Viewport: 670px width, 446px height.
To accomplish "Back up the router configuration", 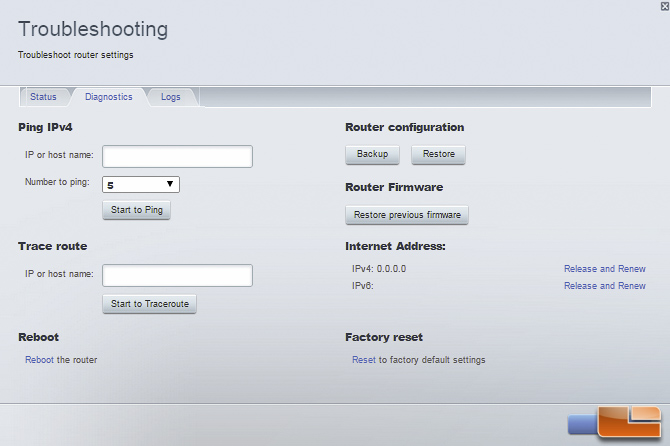I will [x=372, y=154].
